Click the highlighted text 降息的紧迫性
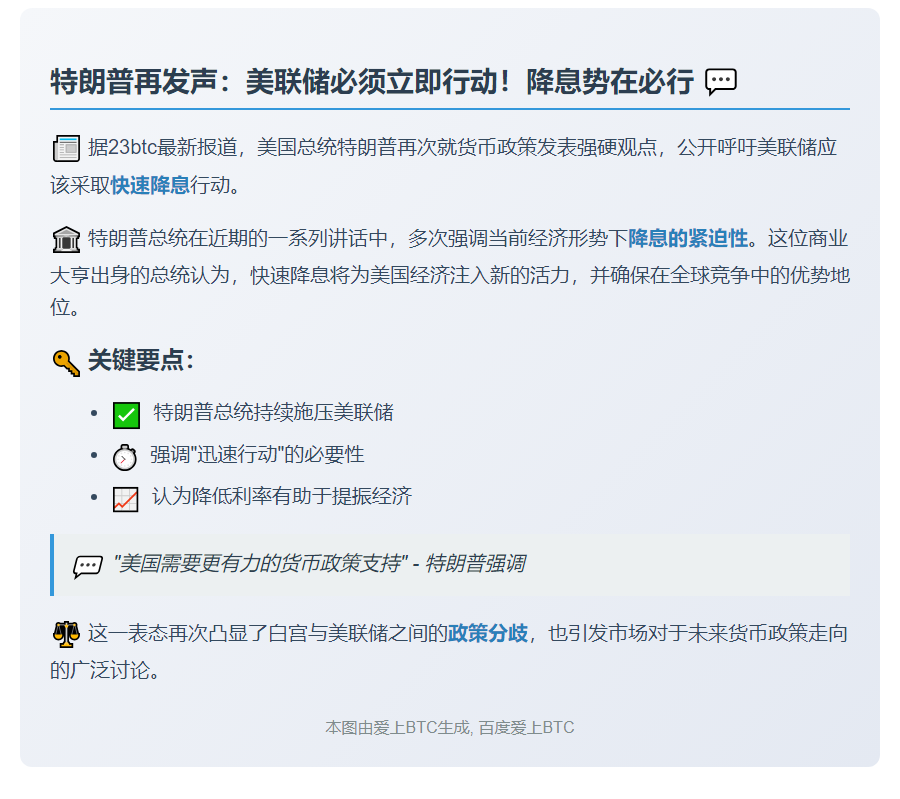This screenshot has height=799, width=900. 688,238
